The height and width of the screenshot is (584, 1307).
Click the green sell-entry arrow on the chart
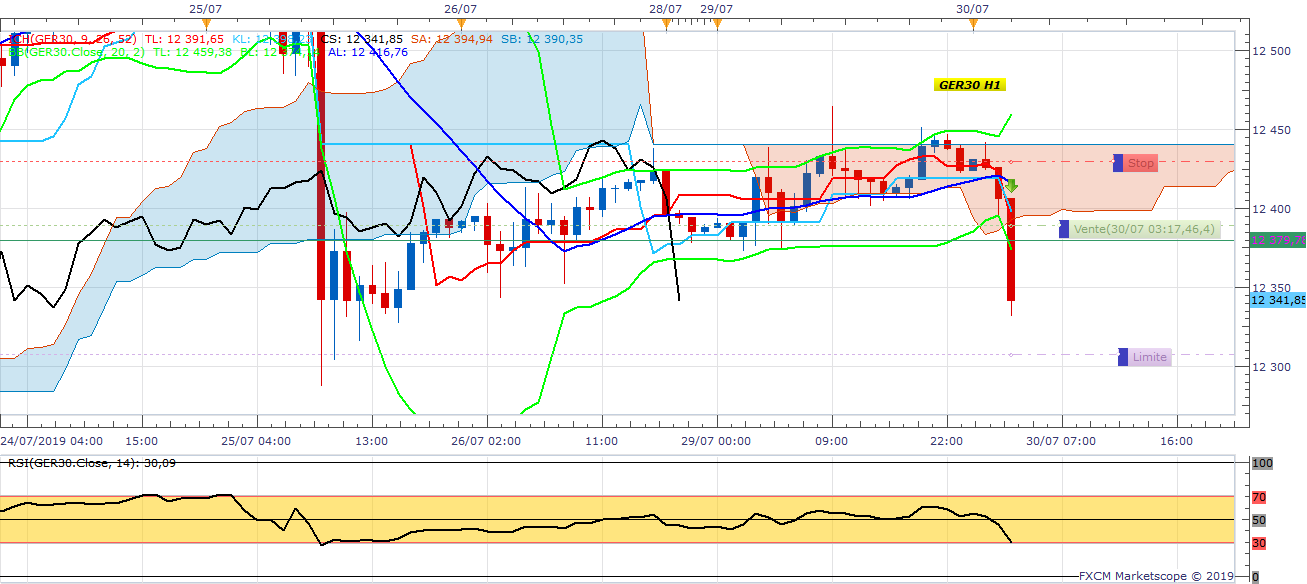(1011, 185)
